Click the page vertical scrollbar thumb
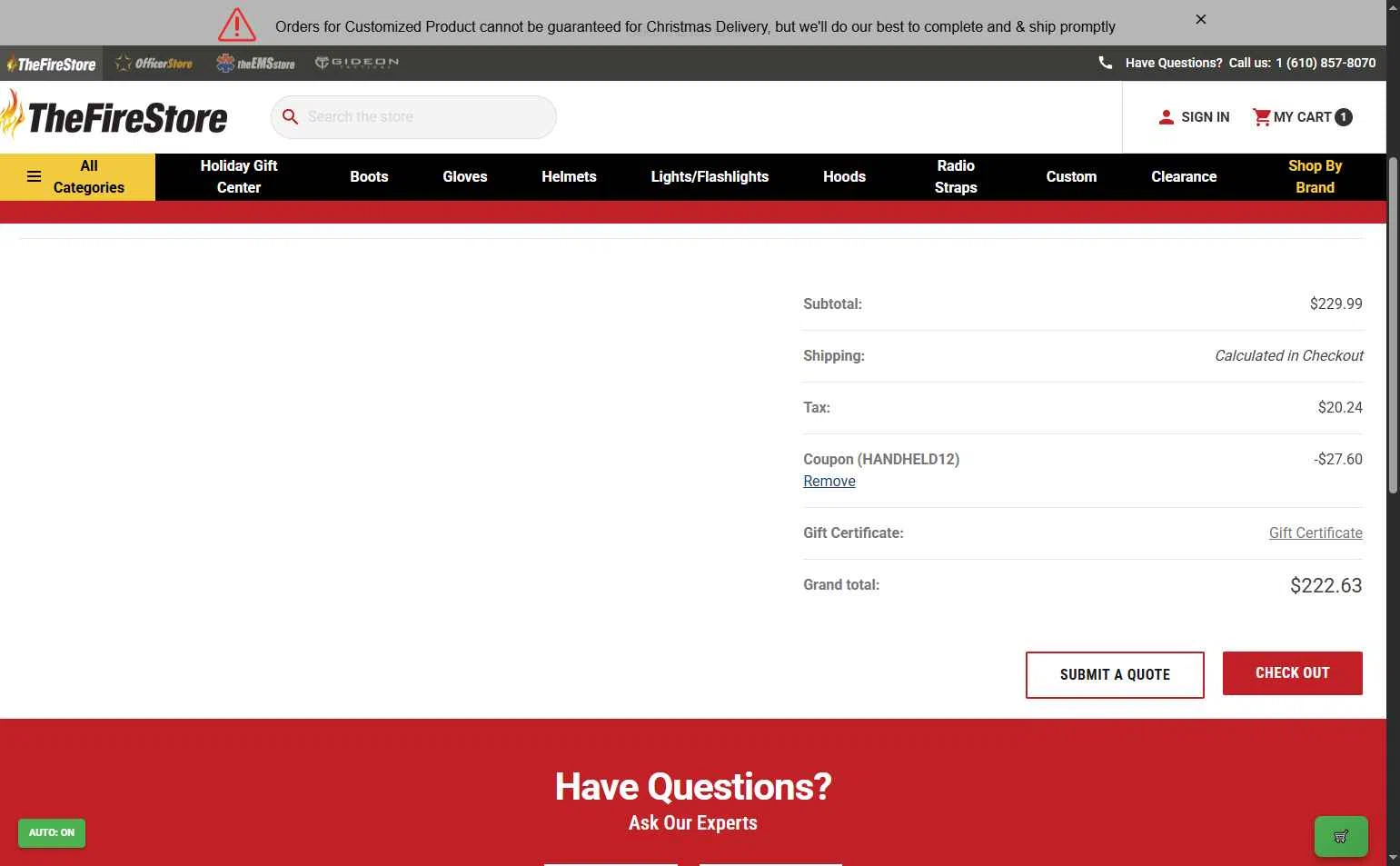1400x866 pixels. click(x=1393, y=325)
